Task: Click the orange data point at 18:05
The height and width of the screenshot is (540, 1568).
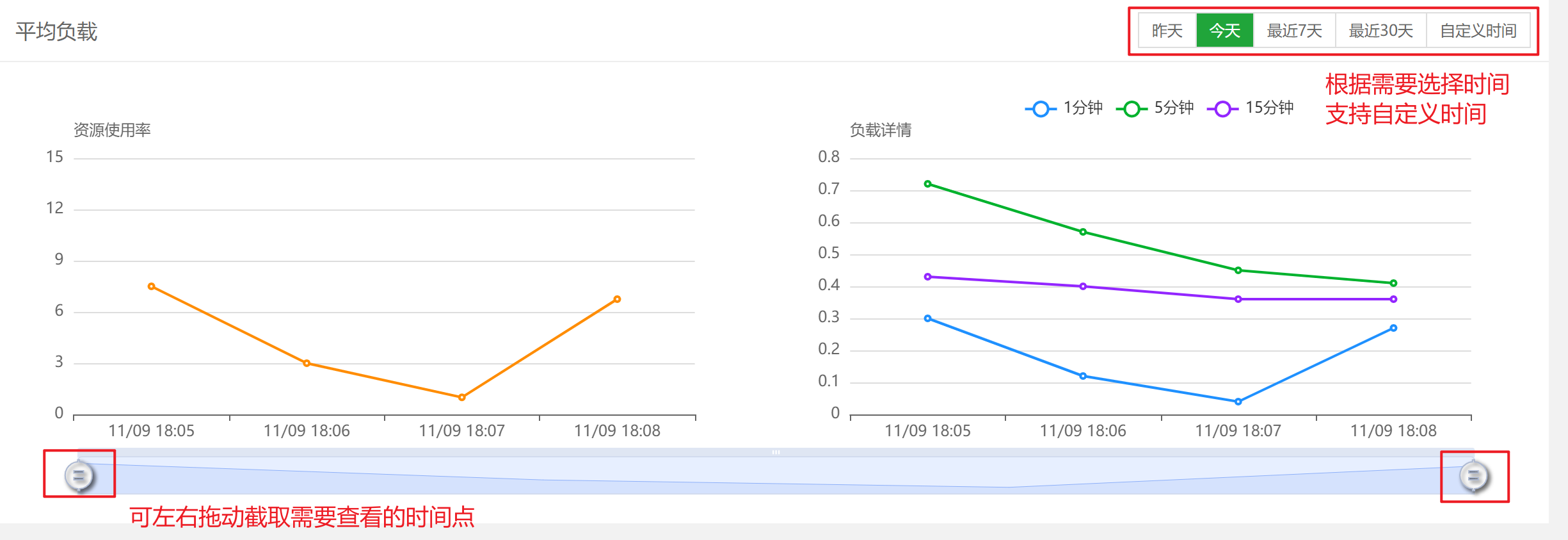Action: coord(152,286)
